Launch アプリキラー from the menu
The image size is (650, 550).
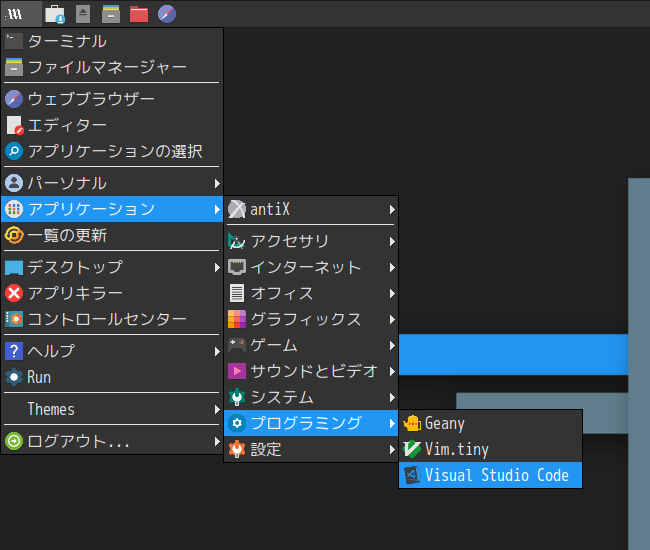(112, 293)
